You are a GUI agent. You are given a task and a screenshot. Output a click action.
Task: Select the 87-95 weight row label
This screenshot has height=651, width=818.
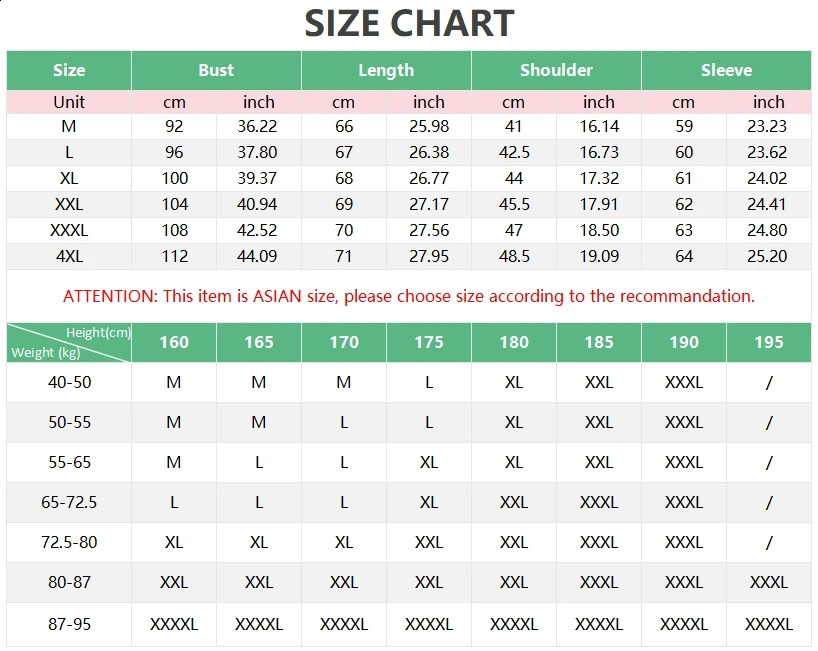point(69,624)
